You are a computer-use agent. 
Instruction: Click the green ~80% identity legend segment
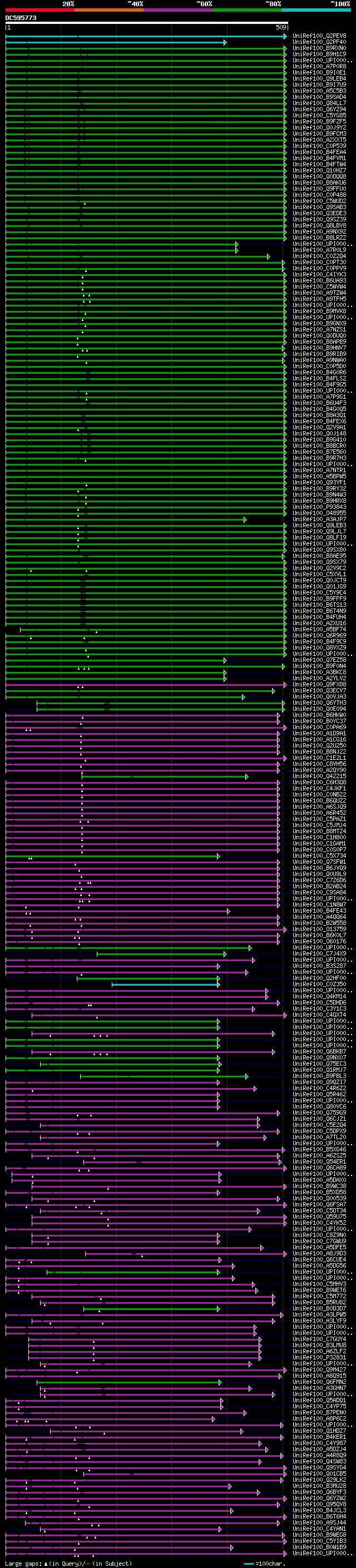tap(247, 11)
